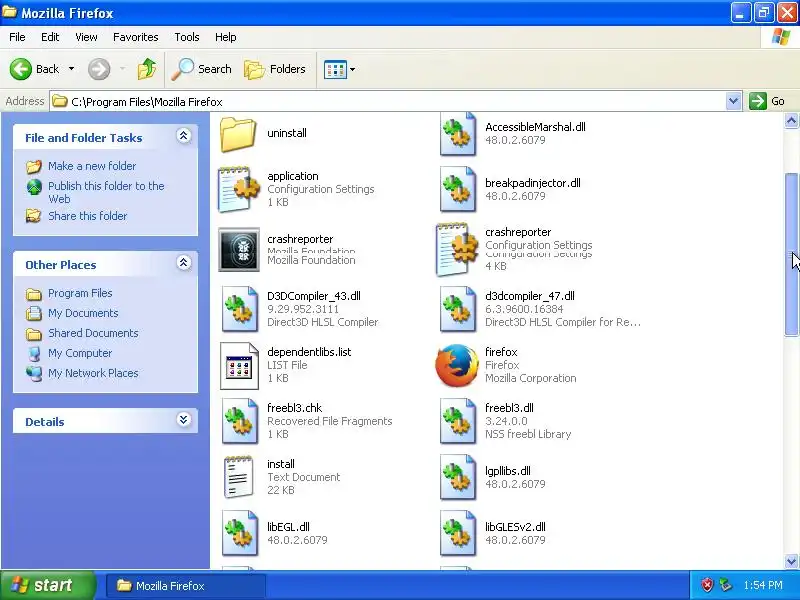Click the greyed Forward arrow icon
Screen dimensions: 800x600
tap(99, 69)
